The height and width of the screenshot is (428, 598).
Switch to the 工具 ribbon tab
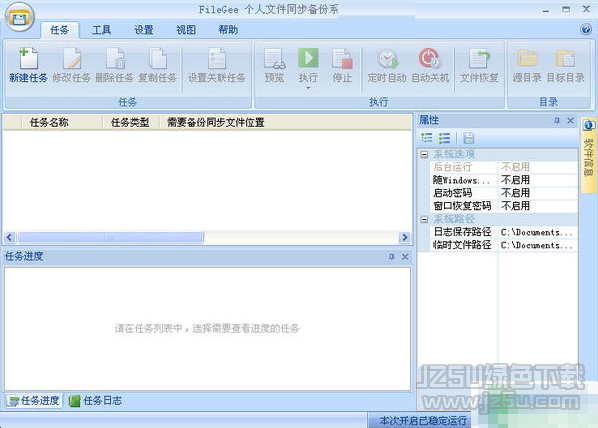101,30
